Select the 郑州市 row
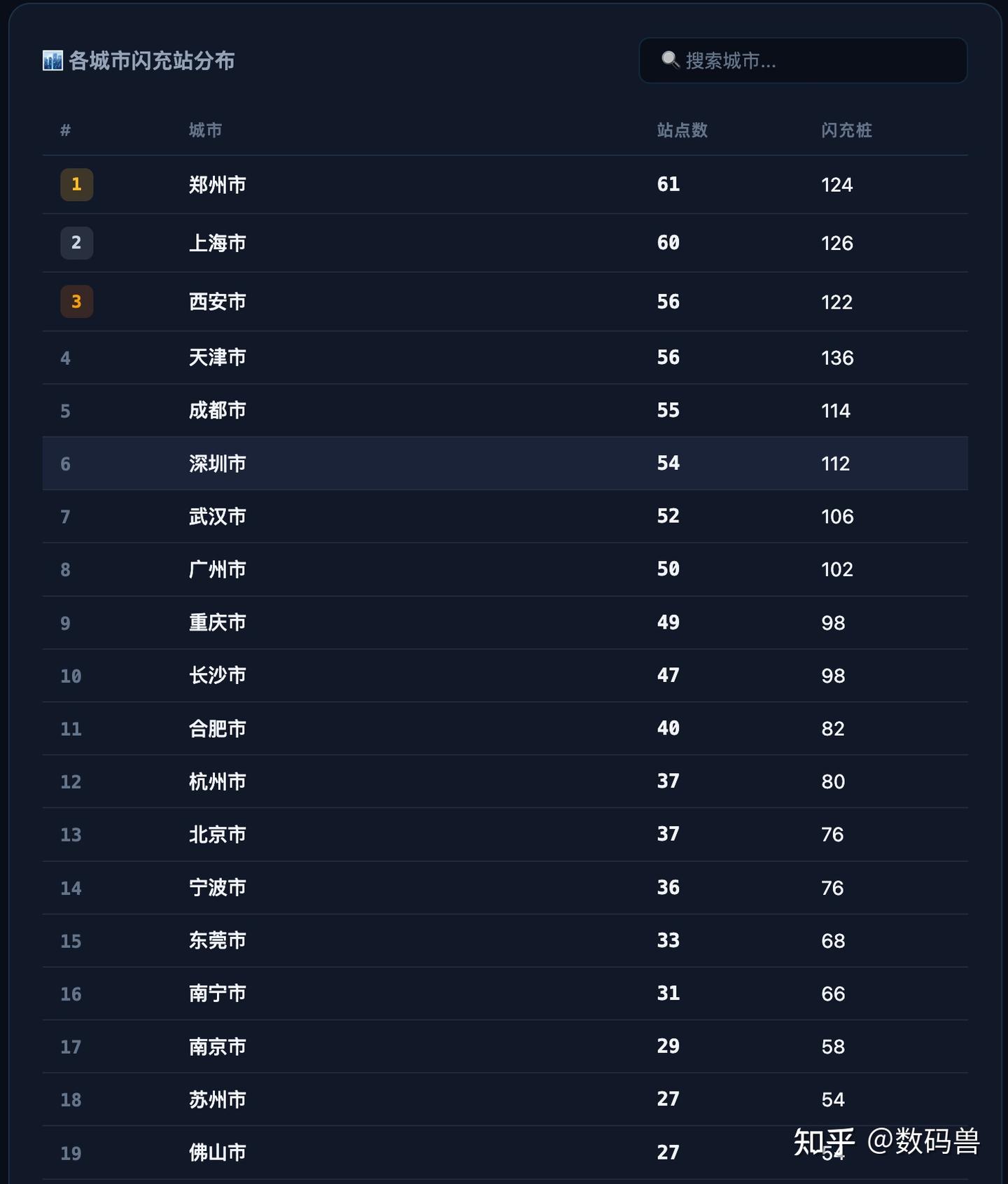This screenshot has height=1184, width=1008. [505, 185]
